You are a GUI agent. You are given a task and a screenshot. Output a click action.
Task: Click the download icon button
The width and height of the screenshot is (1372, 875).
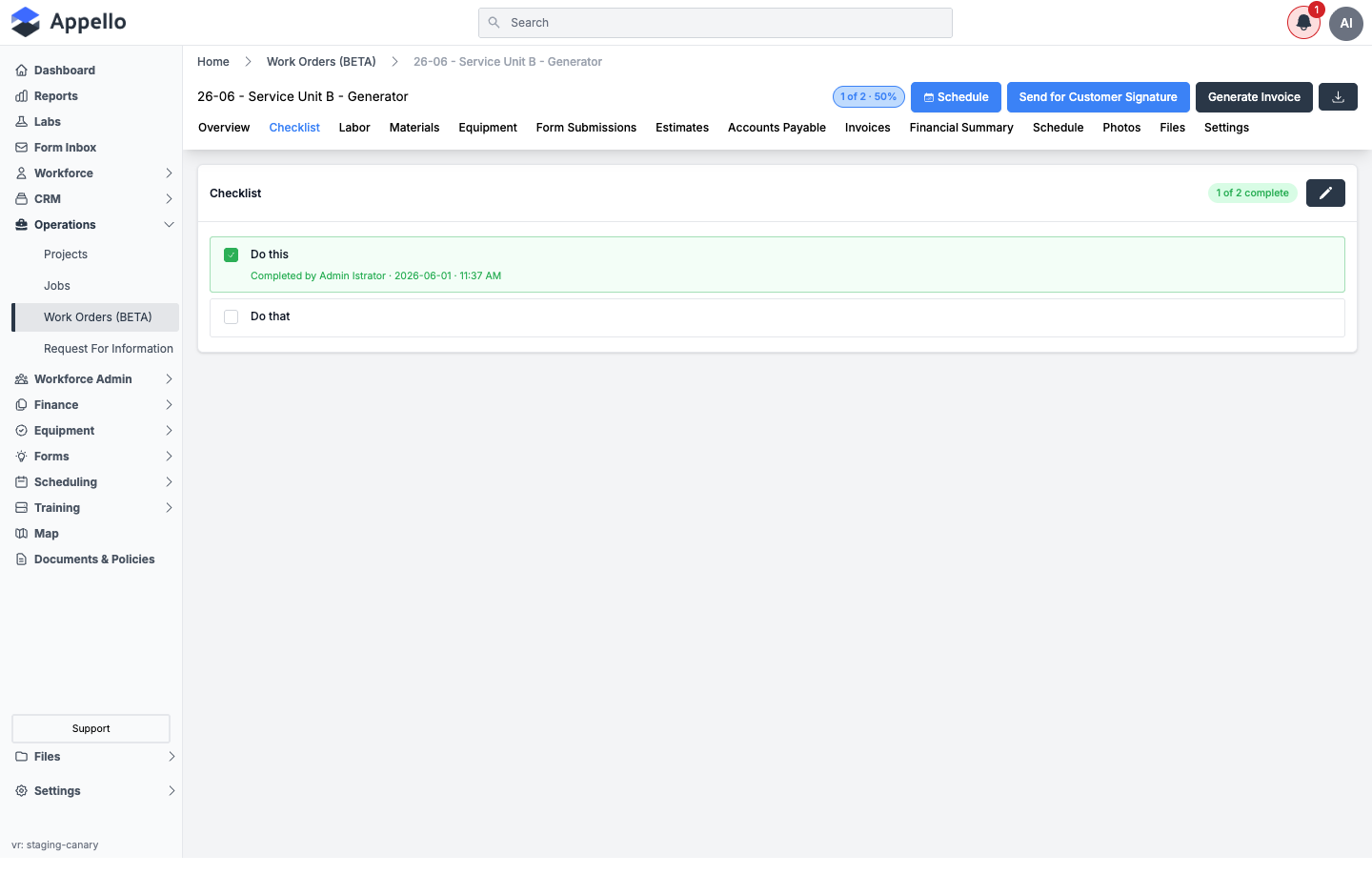1338,97
